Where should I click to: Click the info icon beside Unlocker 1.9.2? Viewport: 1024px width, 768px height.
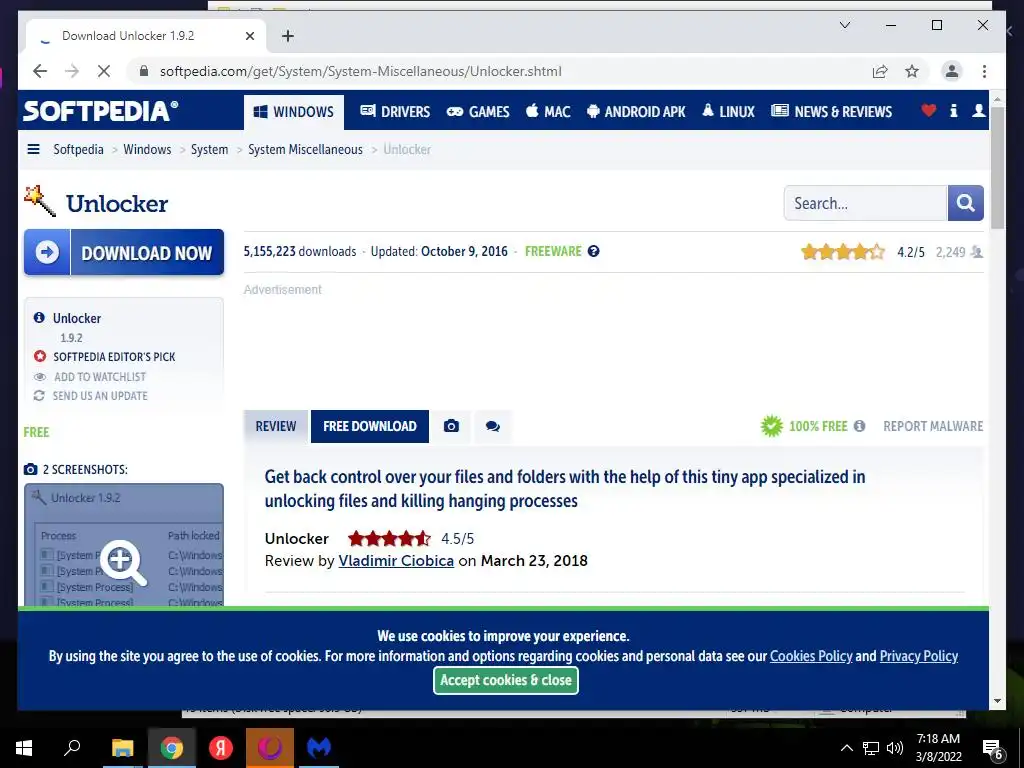[39, 317]
